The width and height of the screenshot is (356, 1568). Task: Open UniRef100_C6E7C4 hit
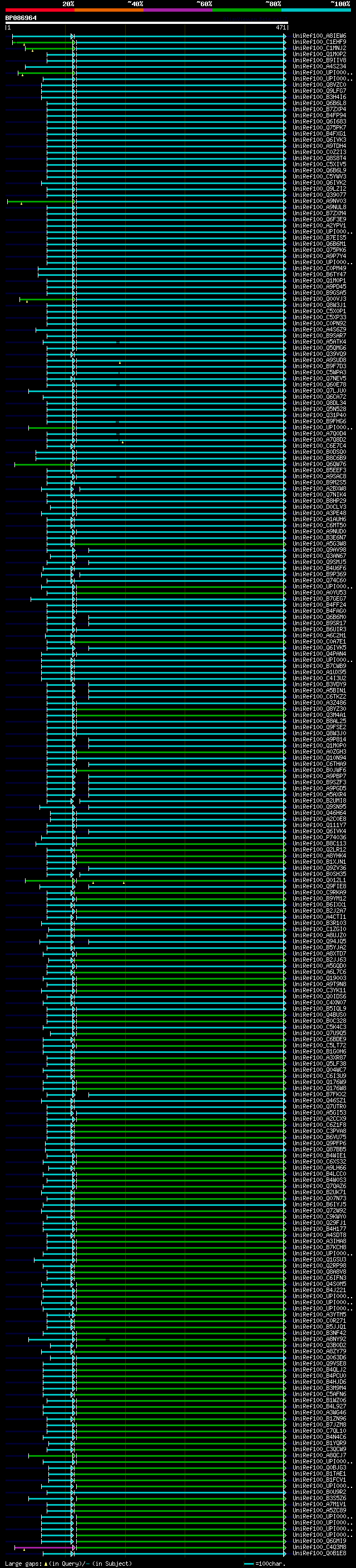pos(319,446)
